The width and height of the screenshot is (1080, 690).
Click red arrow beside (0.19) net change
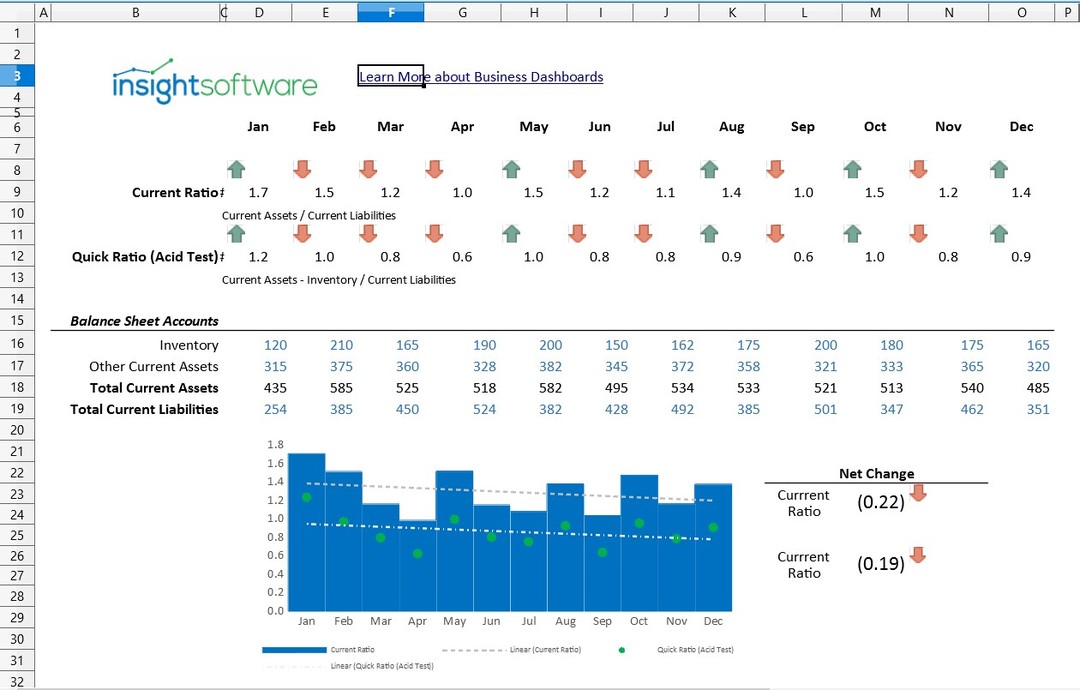tap(918, 554)
